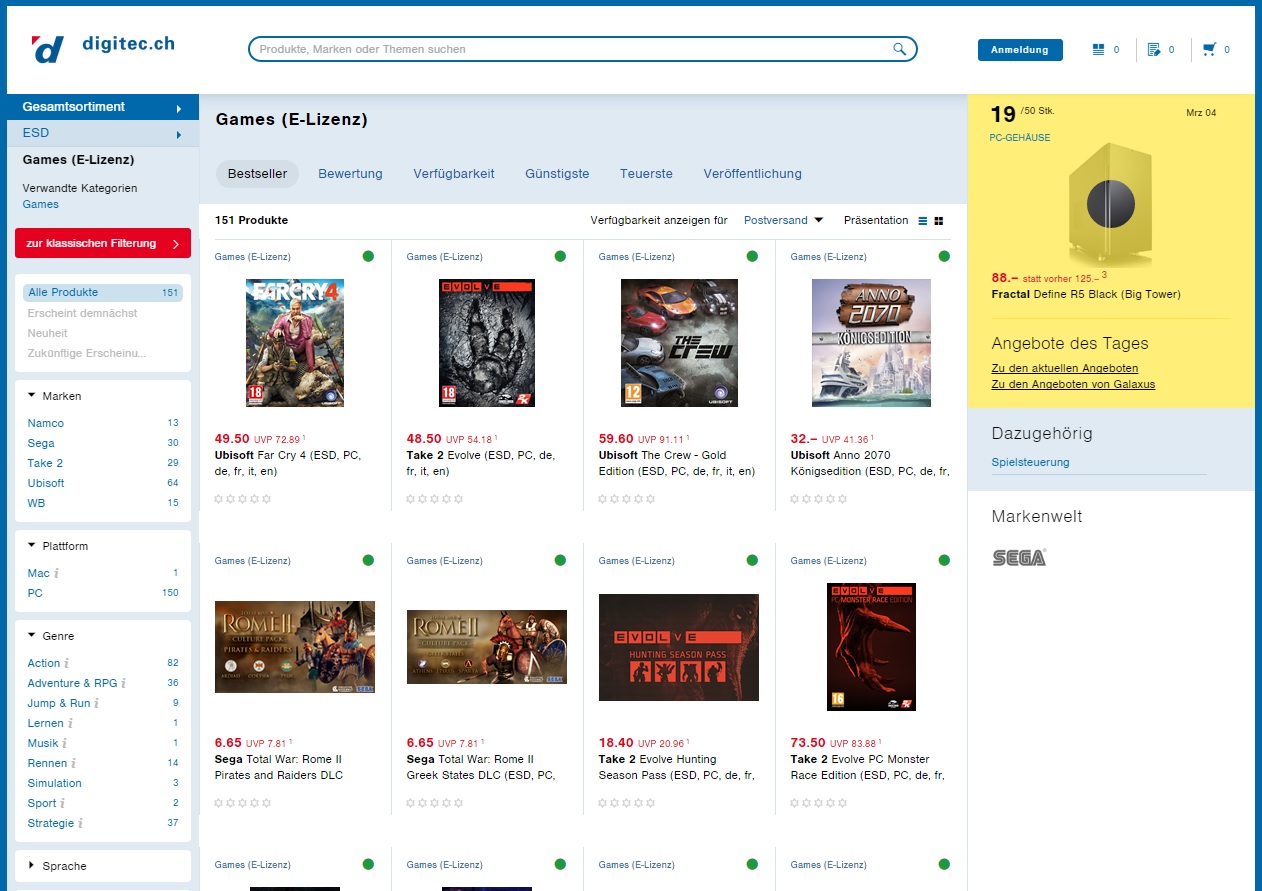Open the shopping cart icon

1210,49
